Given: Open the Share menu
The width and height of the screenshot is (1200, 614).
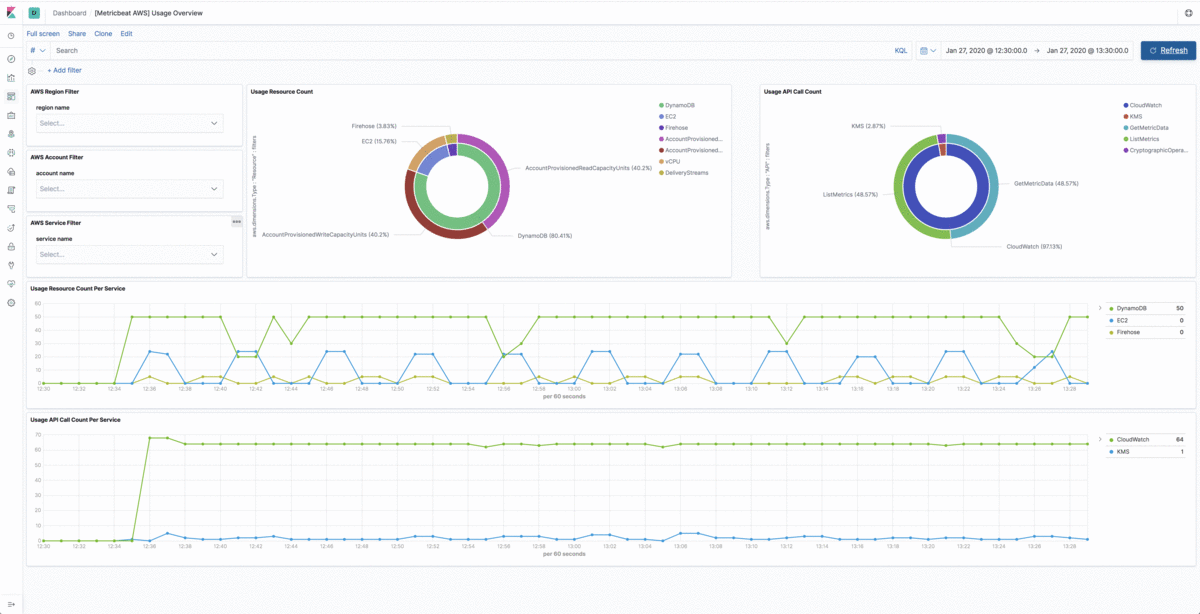Looking at the screenshot, I should (77, 34).
